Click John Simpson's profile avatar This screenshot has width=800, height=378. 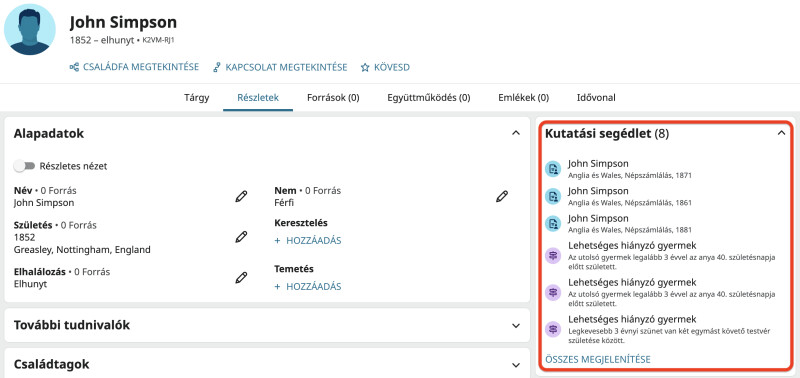(x=30, y=29)
